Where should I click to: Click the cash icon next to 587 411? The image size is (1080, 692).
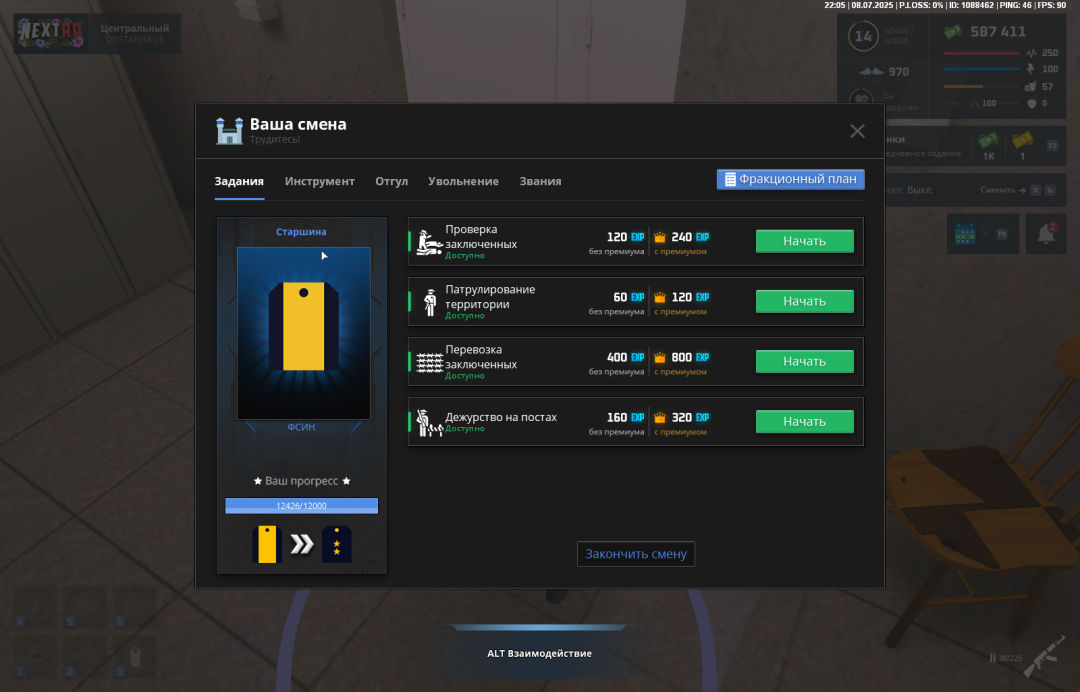click(x=953, y=32)
